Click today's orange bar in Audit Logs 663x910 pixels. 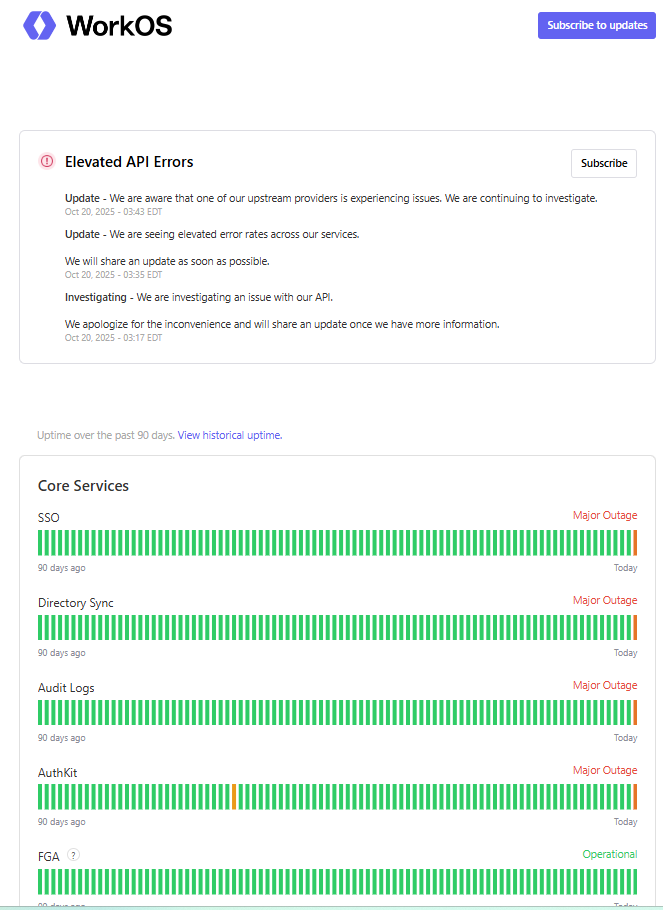(635, 713)
